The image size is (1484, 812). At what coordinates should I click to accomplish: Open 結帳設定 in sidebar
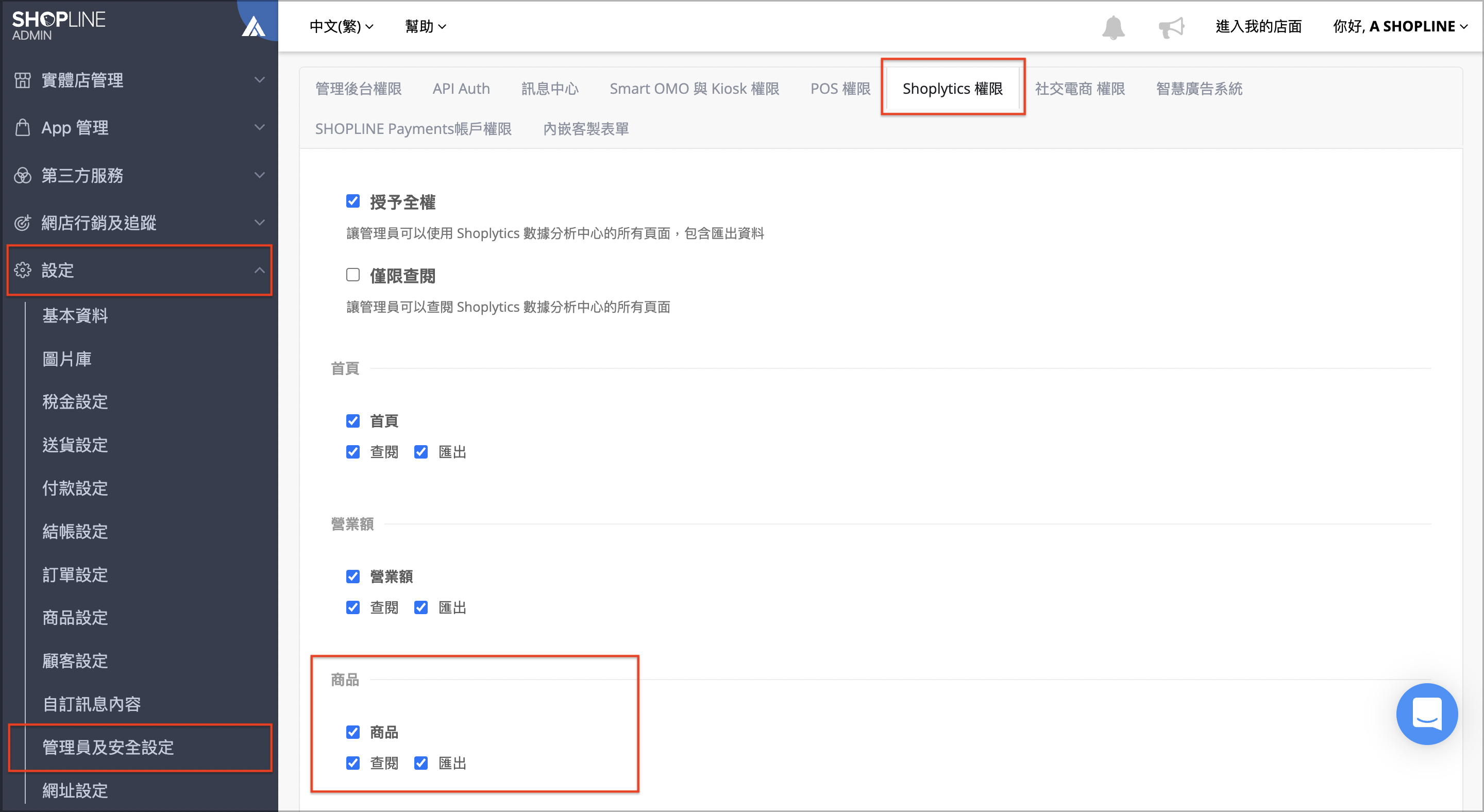point(75,532)
